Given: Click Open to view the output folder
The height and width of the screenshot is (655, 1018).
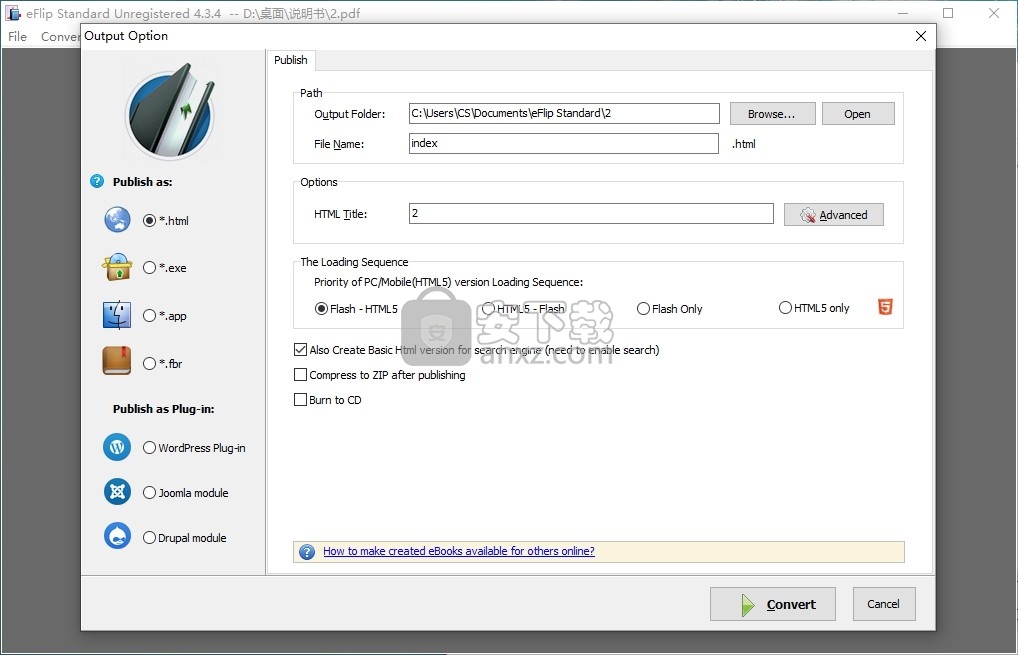Looking at the screenshot, I should [858, 114].
